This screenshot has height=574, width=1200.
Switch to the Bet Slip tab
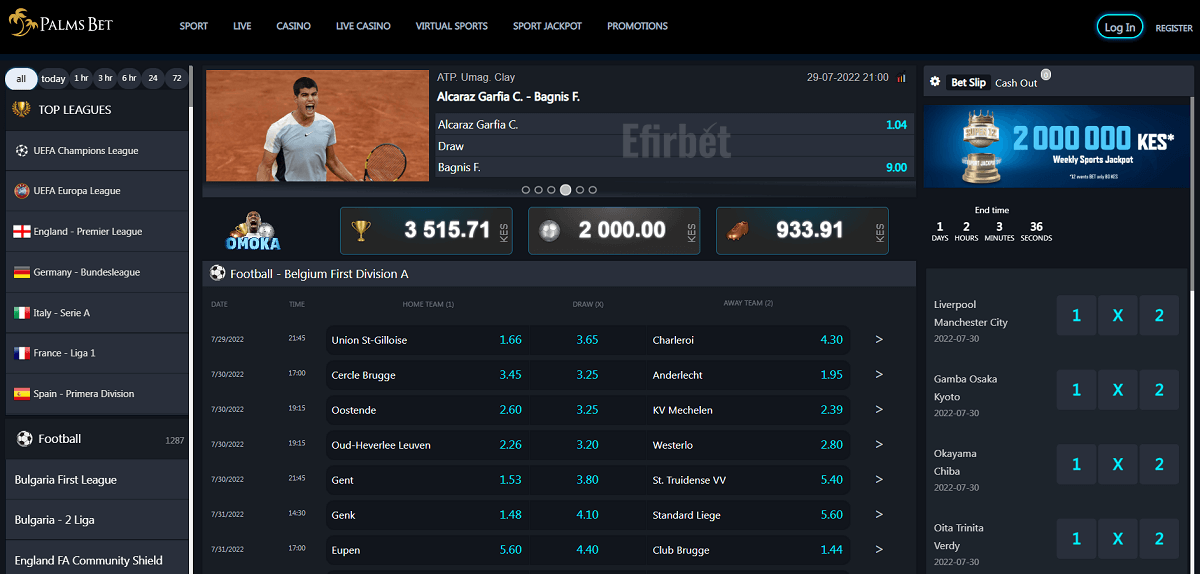click(x=968, y=83)
